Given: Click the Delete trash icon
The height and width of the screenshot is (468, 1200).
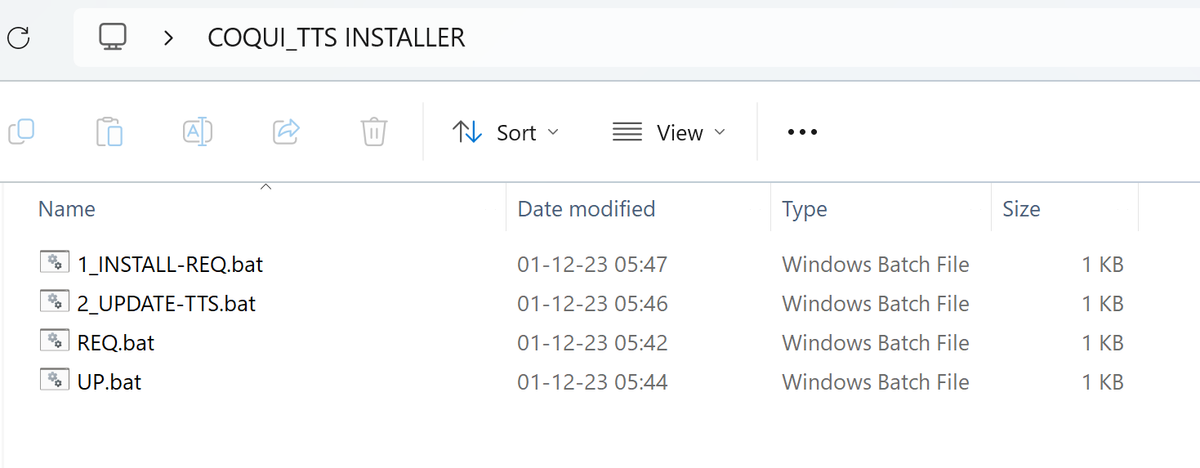Looking at the screenshot, I should [373, 132].
